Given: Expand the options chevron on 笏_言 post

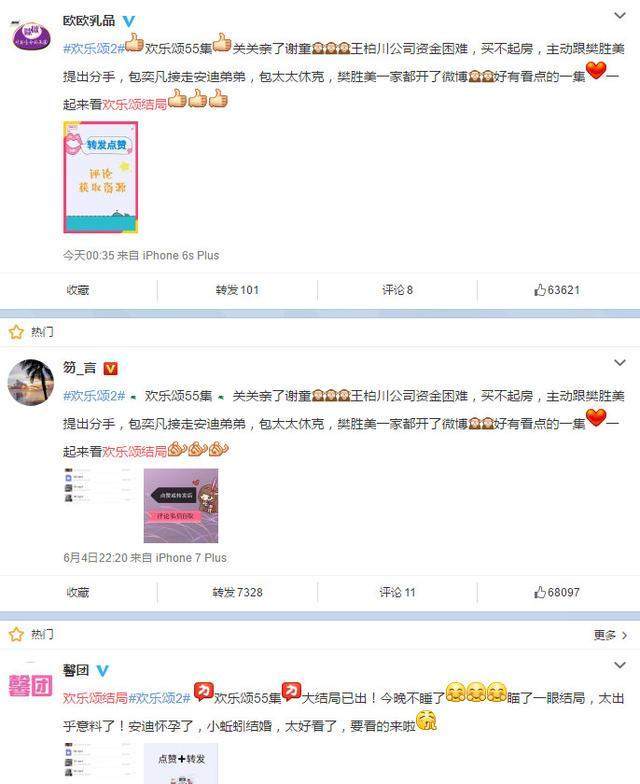Looking at the screenshot, I should coord(620,362).
